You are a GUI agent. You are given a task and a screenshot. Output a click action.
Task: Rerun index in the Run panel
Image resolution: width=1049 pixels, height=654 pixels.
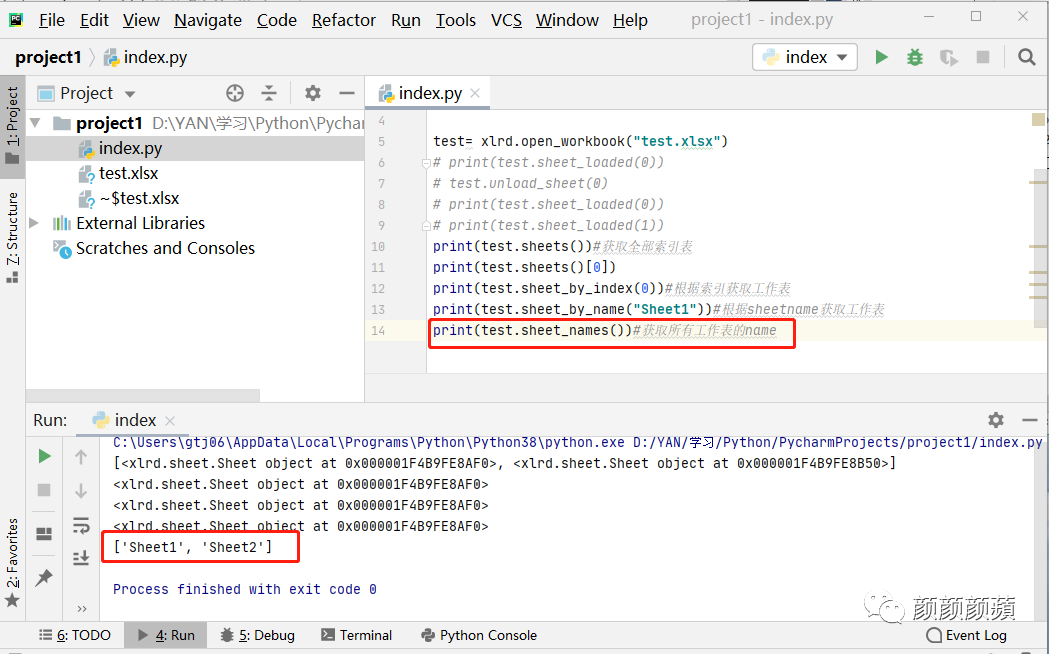tap(44, 456)
